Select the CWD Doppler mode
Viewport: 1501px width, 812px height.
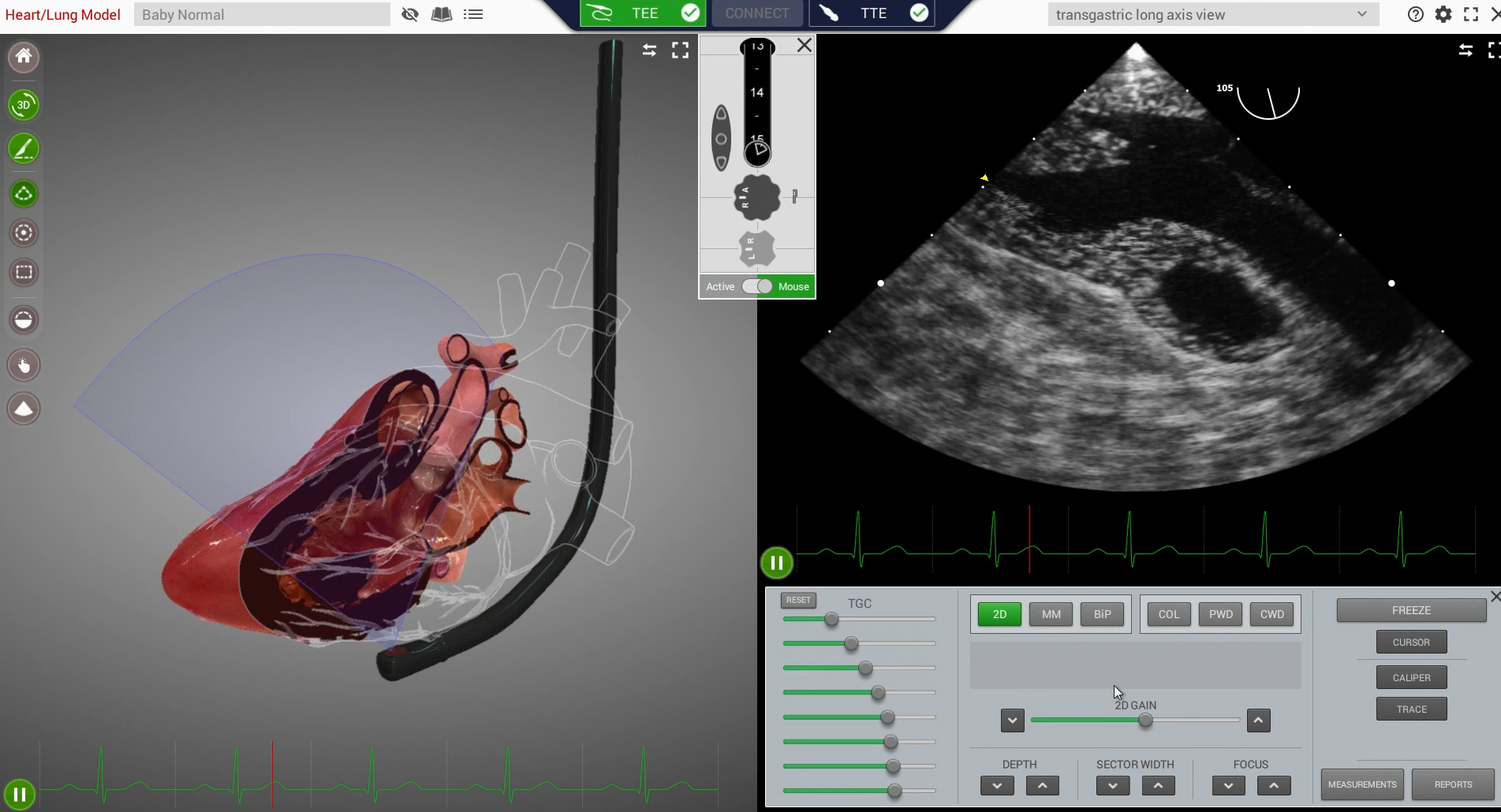pyautogui.click(x=1271, y=614)
